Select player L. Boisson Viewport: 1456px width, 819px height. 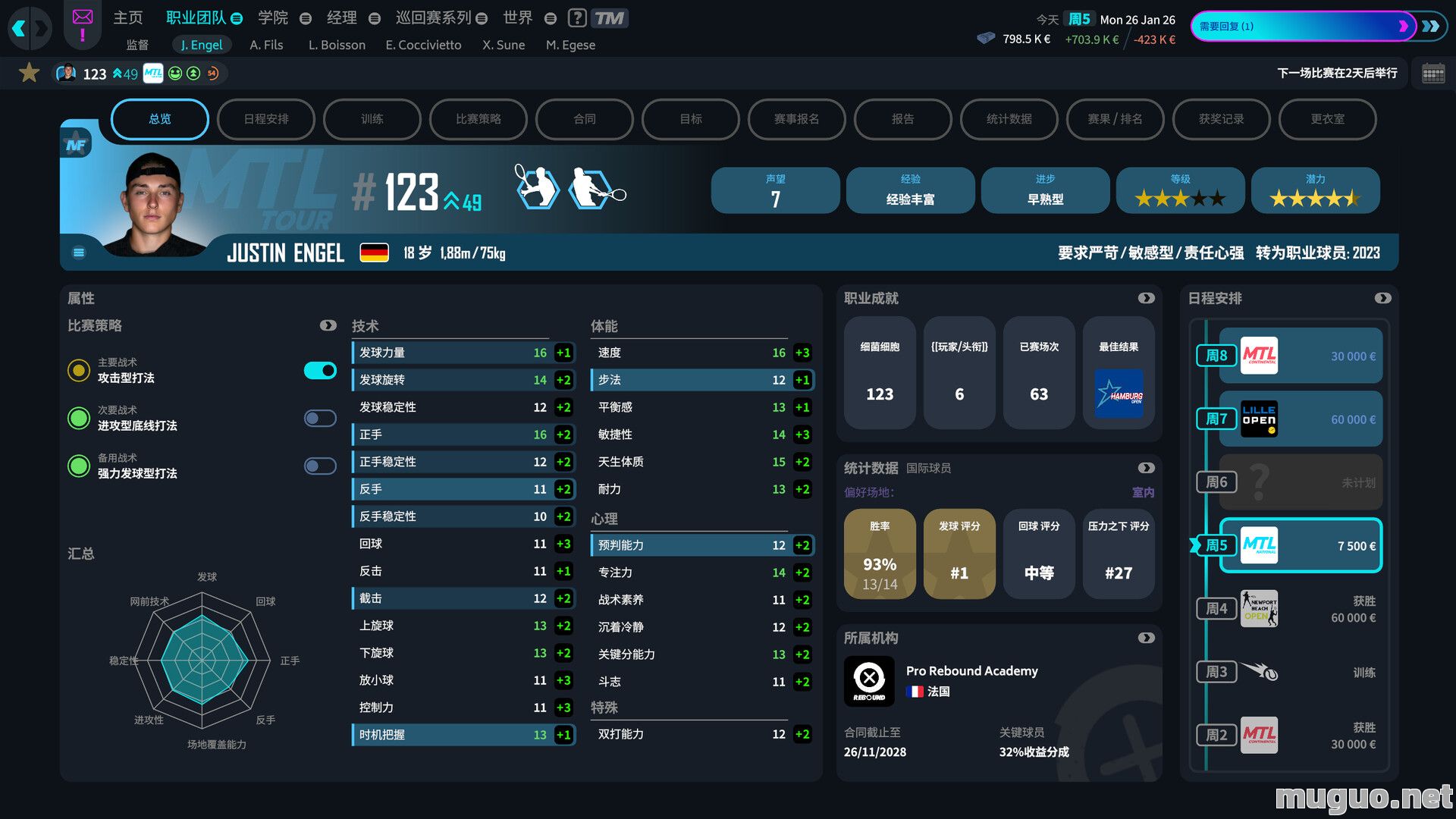click(x=337, y=45)
